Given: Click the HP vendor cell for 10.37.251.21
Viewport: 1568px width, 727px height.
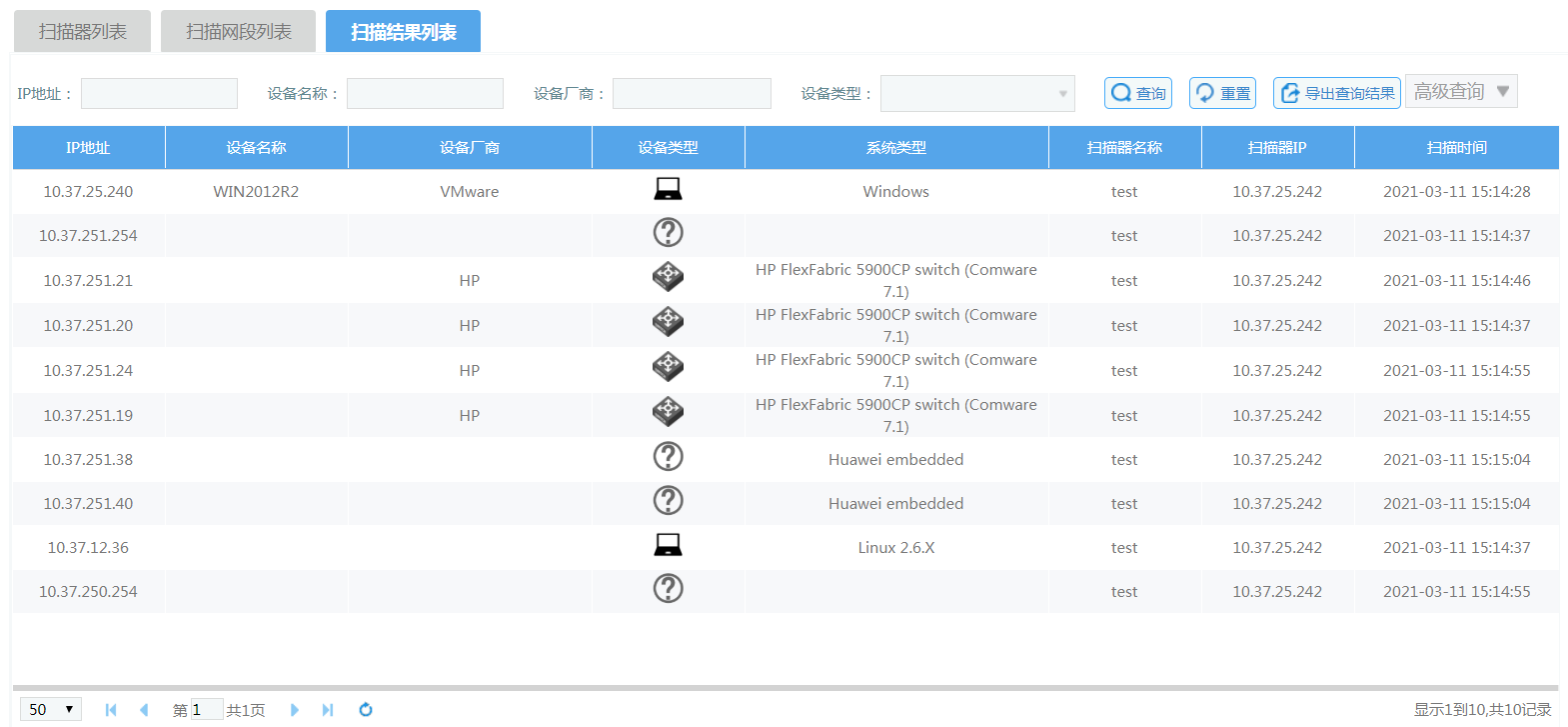Looking at the screenshot, I should (x=470, y=281).
